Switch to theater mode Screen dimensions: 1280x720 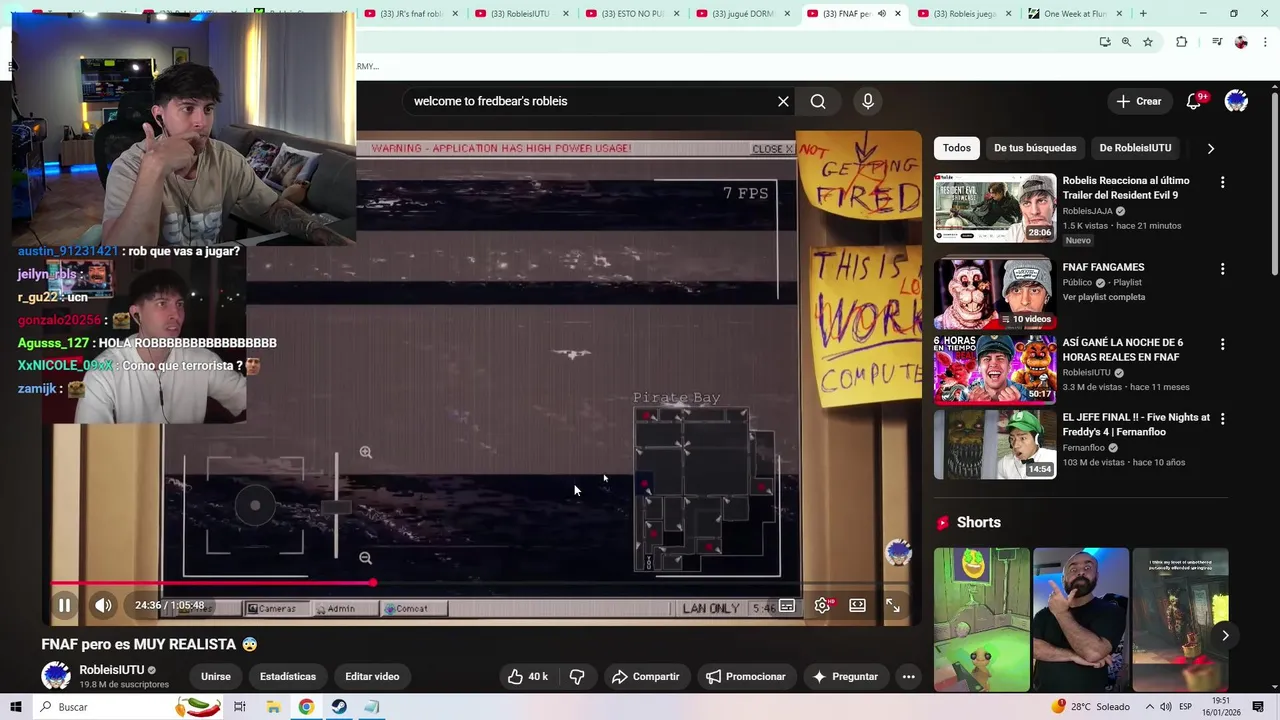pos(857,605)
